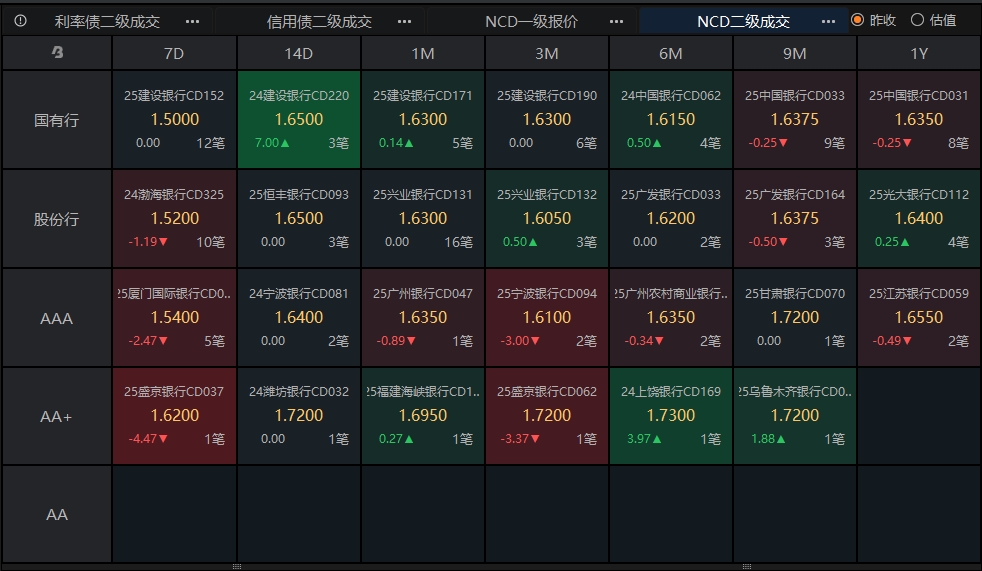
Task: Click the 6M column header
Action: tap(671, 53)
